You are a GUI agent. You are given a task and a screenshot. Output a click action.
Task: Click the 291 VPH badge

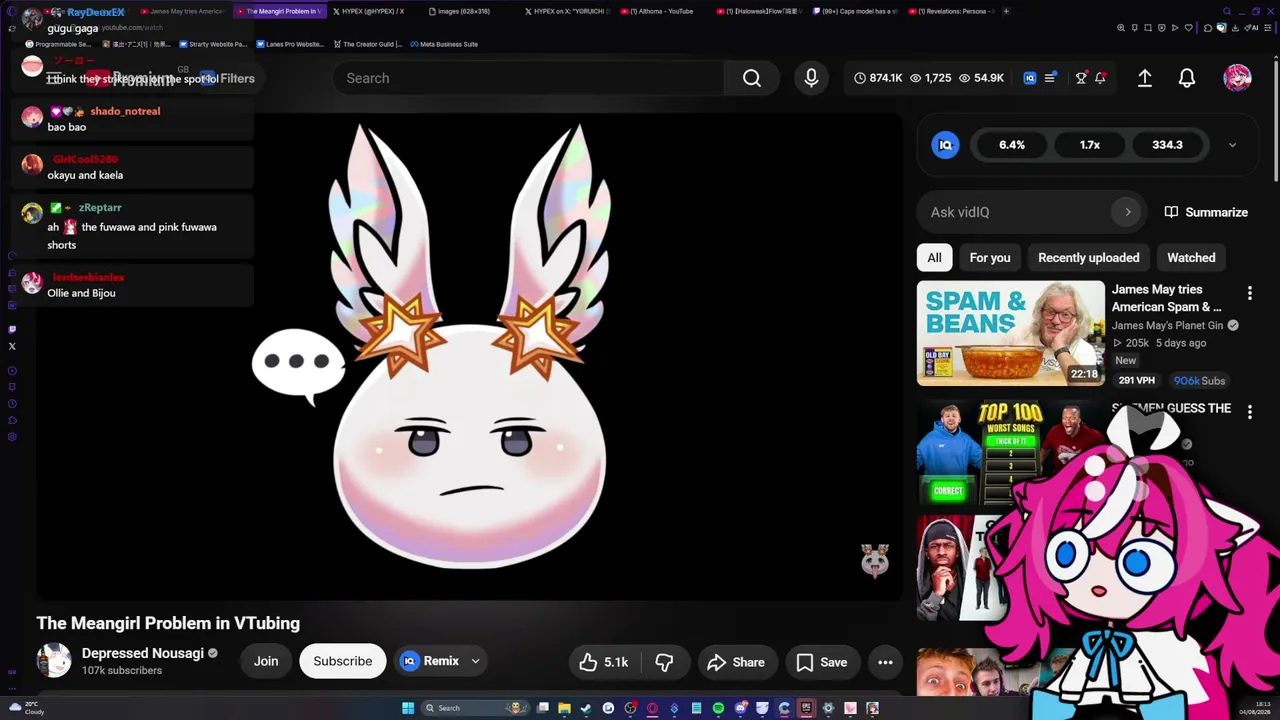coord(1137,381)
